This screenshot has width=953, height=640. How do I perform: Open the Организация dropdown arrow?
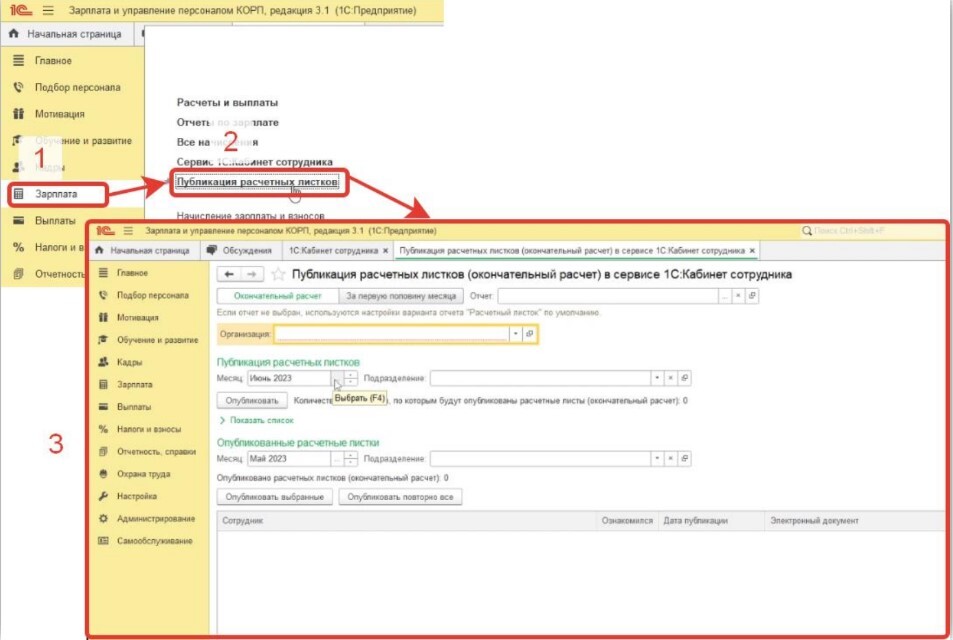[515, 334]
